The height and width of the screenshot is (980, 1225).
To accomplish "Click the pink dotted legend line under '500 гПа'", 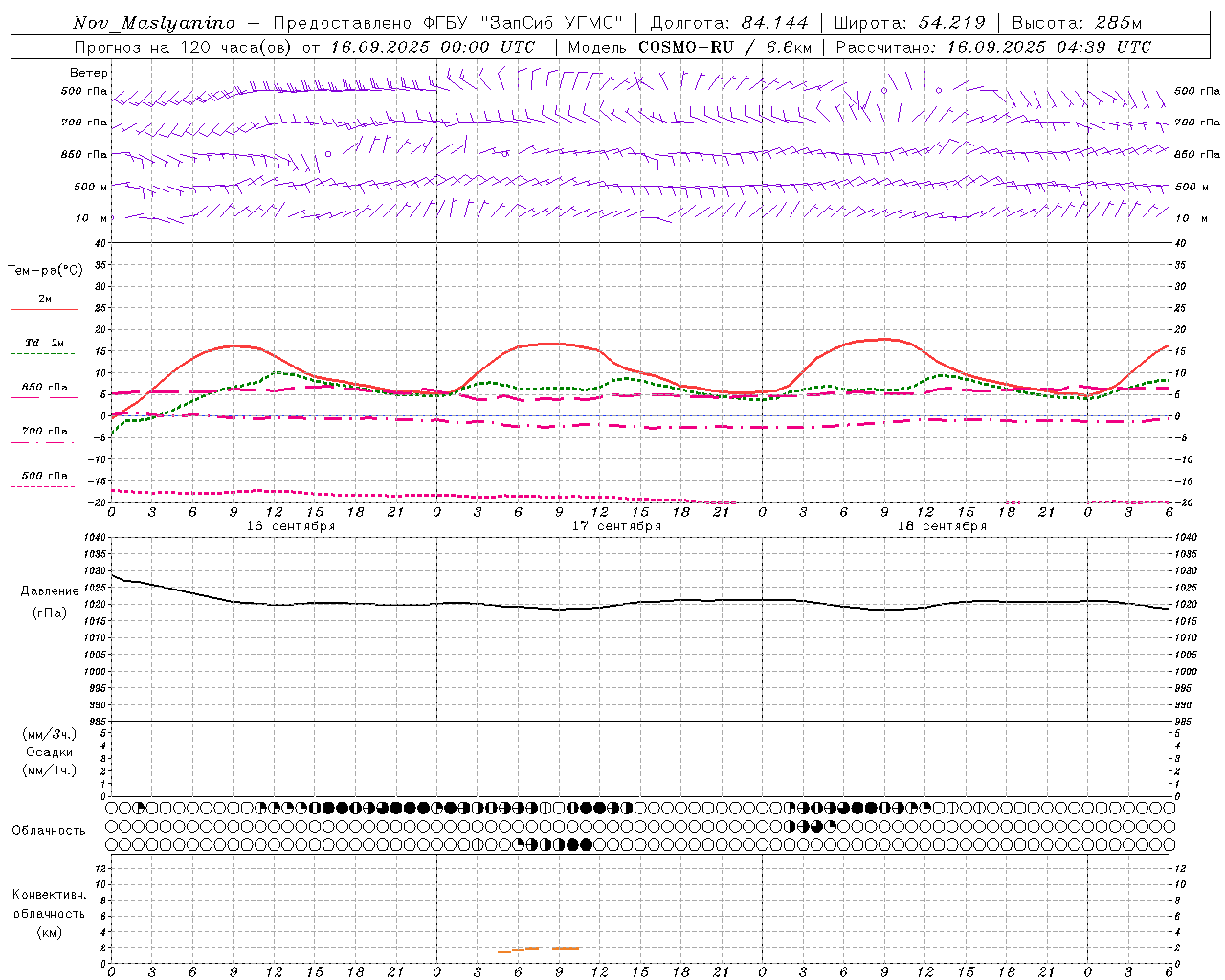I will coord(42,487).
